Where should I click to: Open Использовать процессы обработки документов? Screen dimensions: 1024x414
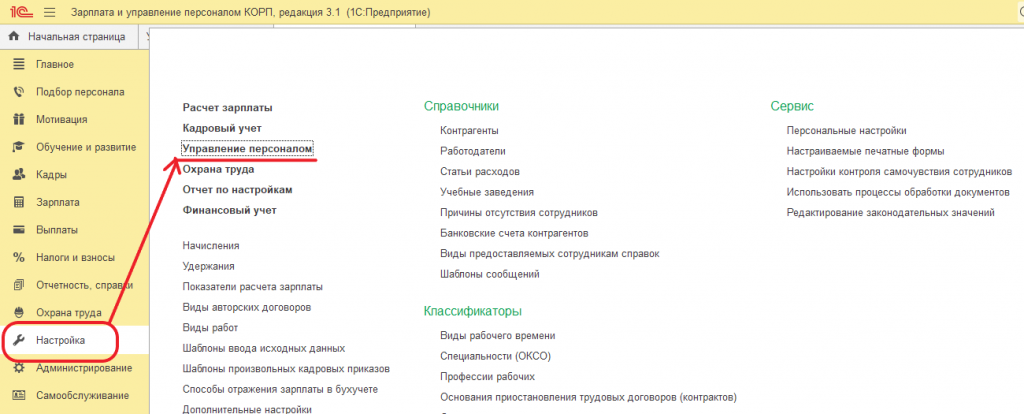tap(898, 192)
